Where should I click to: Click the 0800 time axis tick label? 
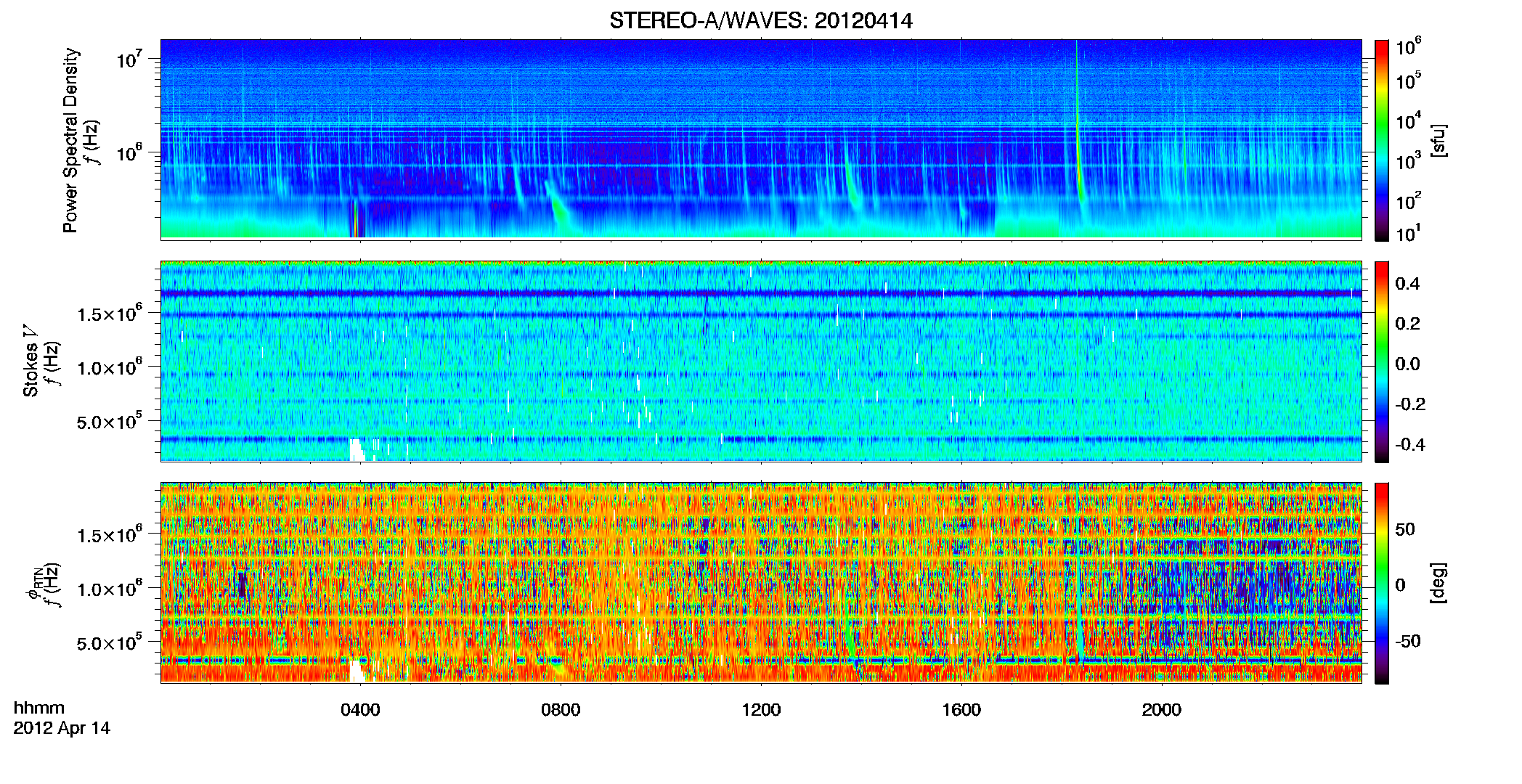point(561,710)
